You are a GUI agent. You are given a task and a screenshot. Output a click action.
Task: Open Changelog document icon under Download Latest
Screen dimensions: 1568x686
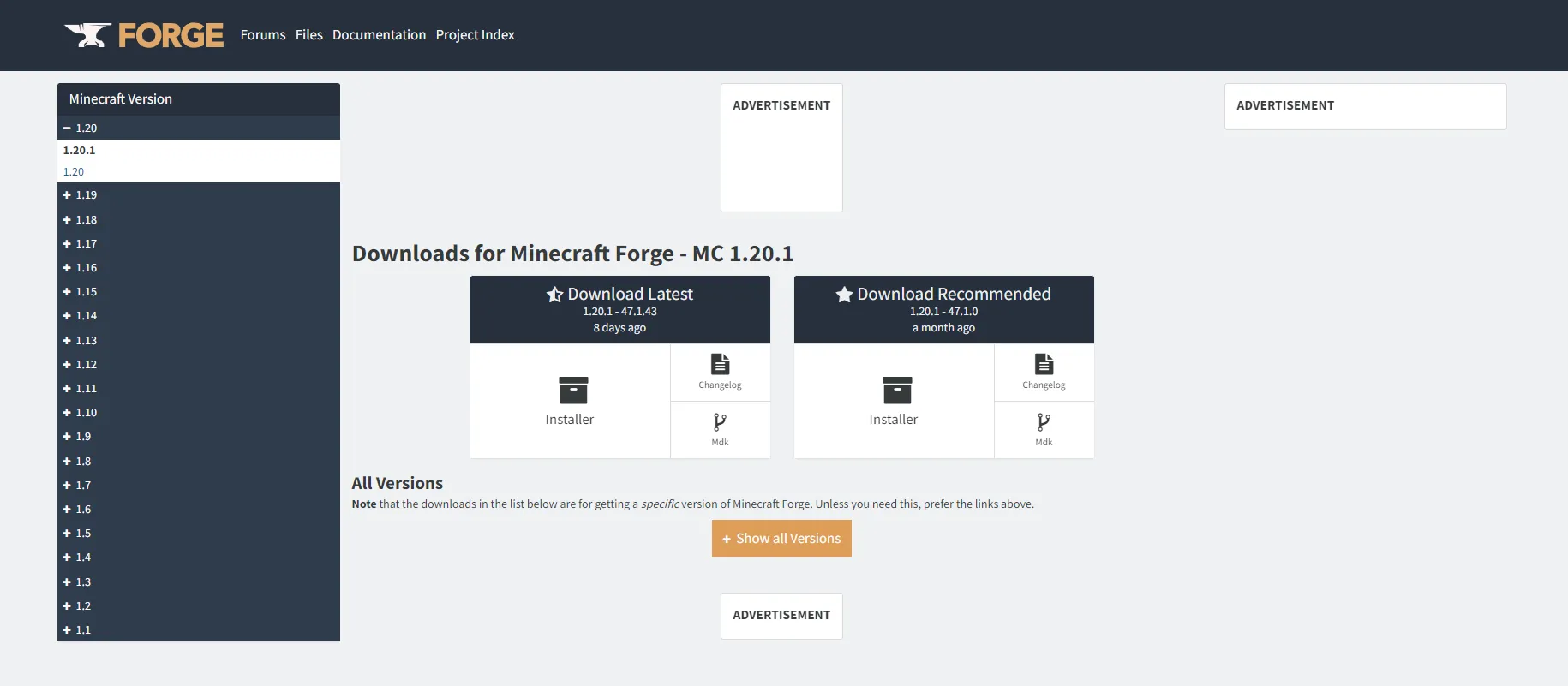point(721,364)
